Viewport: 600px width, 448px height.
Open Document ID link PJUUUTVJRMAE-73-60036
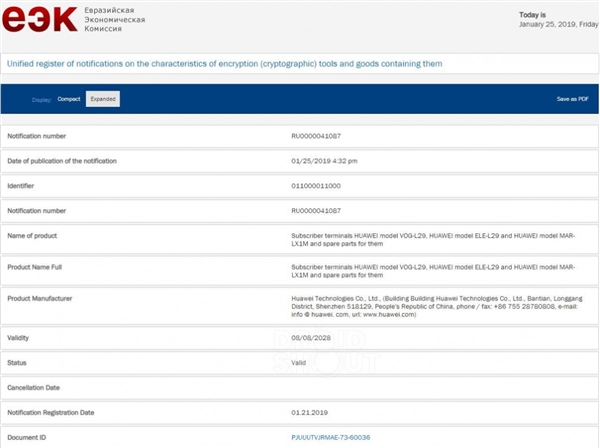[x=331, y=437]
